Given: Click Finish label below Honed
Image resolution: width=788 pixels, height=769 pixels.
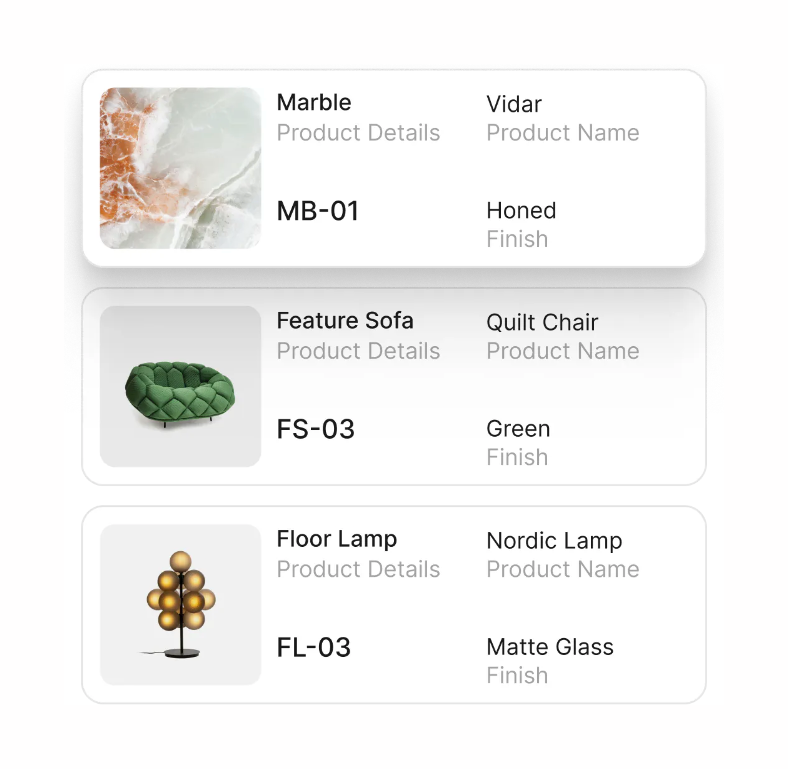Looking at the screenshot, I should point(517,239).
